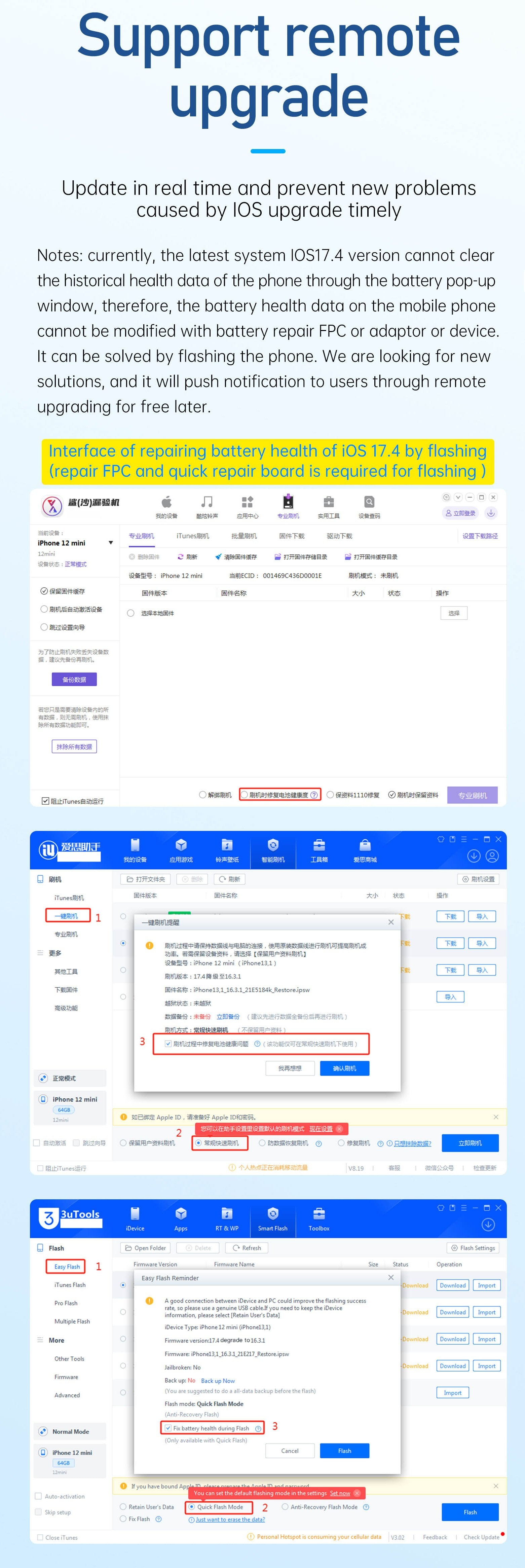Select Retain User's Data radio option
The height and width of the screenshot is (1568, 525).
(123, 1507)
